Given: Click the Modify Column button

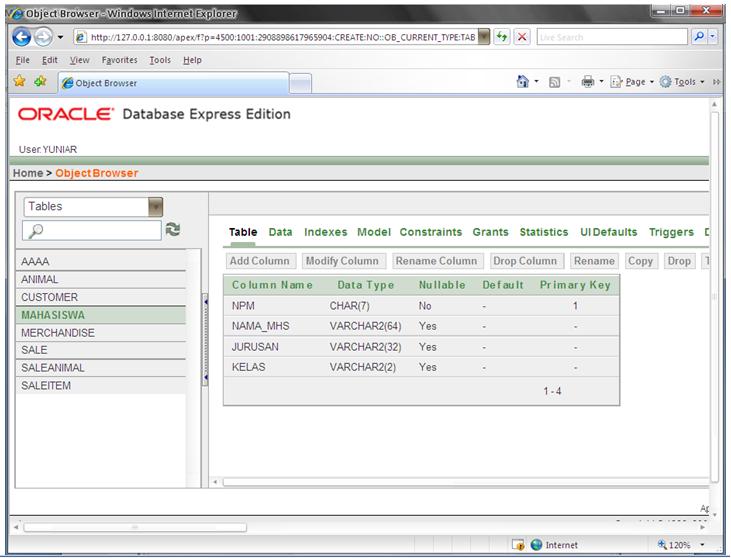Looking at the screenshot, I should coord(343,261).
